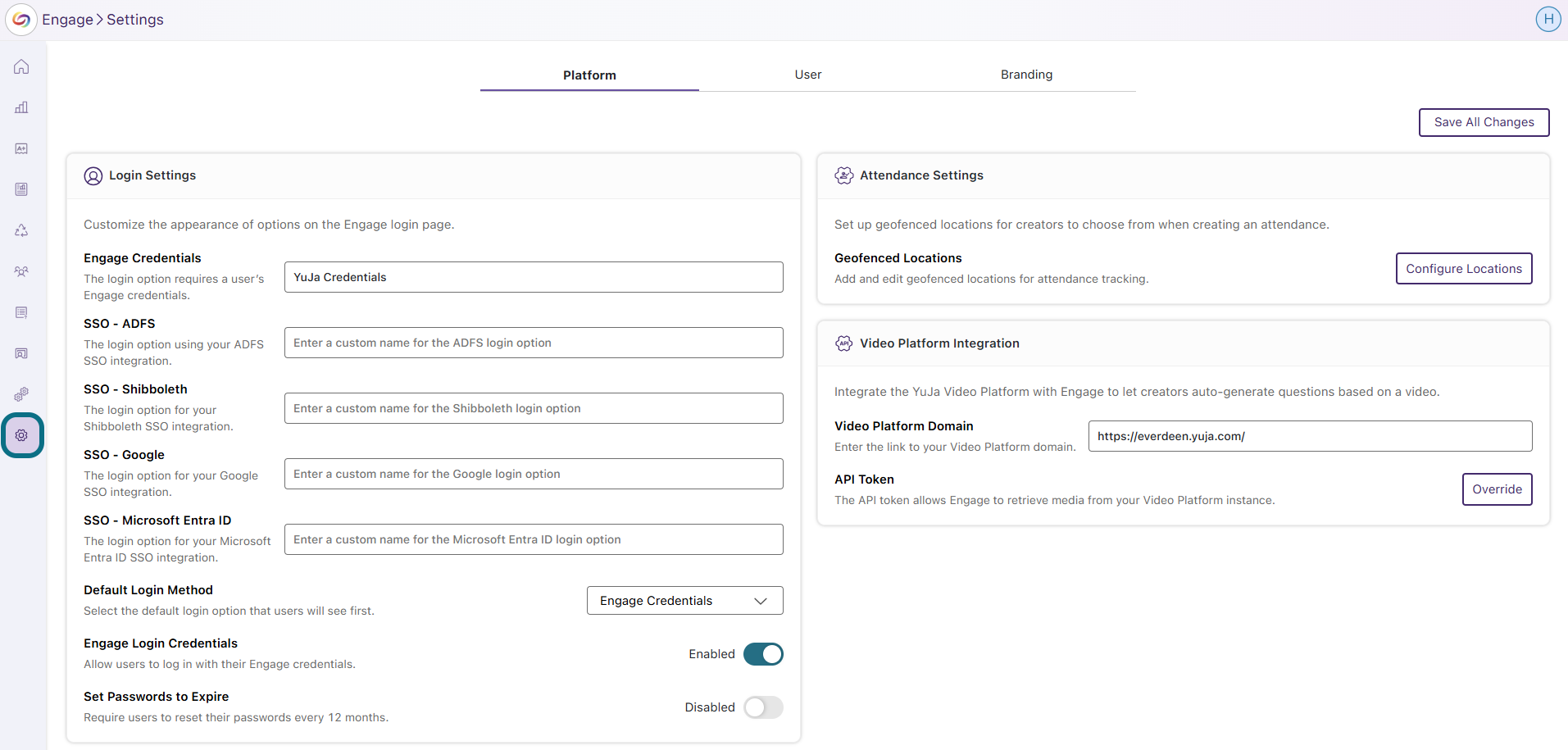
Task: Click the YuJa Engage logo
Action: pyautogui.click(x=21, y=20)
